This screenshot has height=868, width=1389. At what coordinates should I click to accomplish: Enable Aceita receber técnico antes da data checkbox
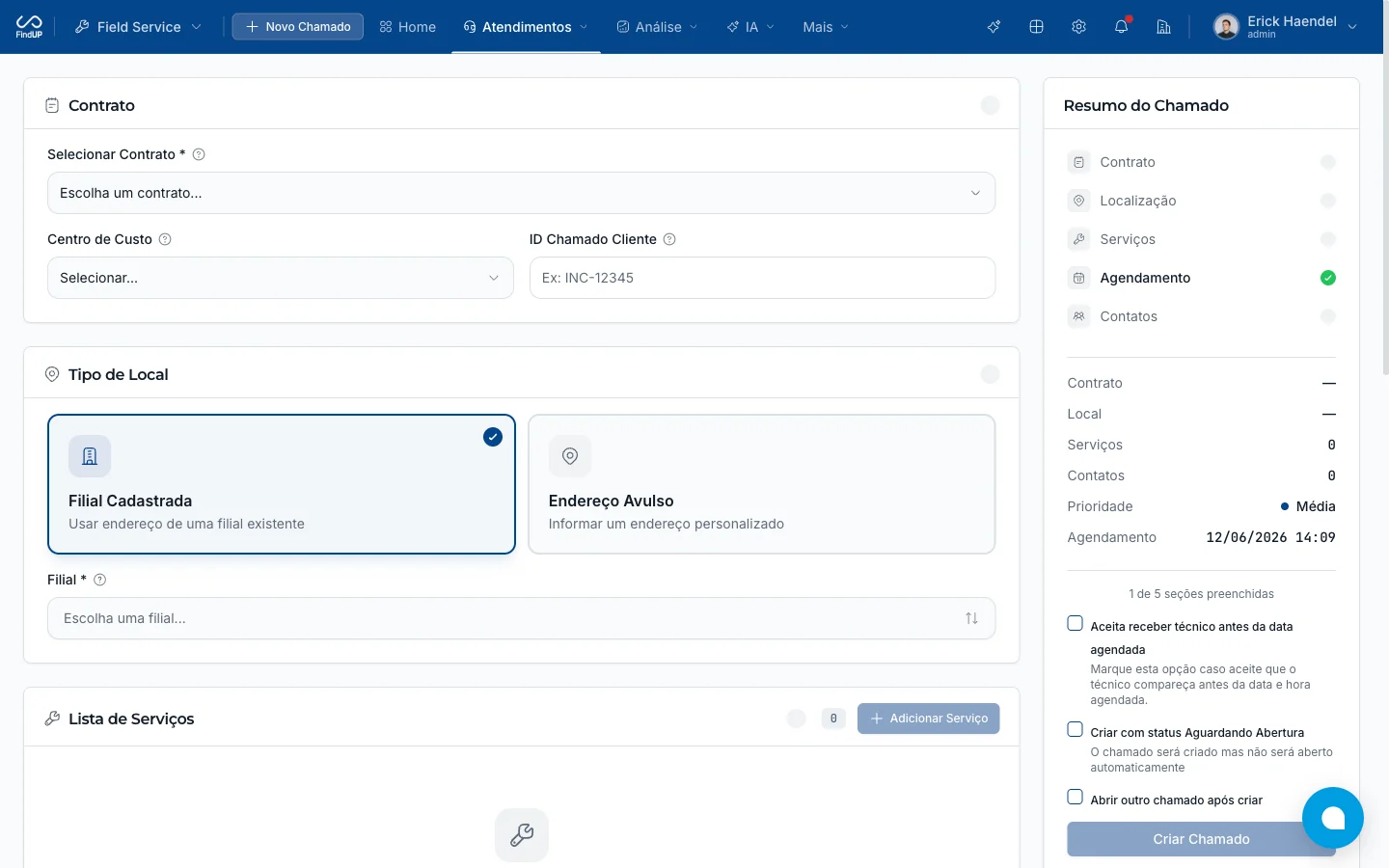pyautogui.click(x=1075, y=624)
